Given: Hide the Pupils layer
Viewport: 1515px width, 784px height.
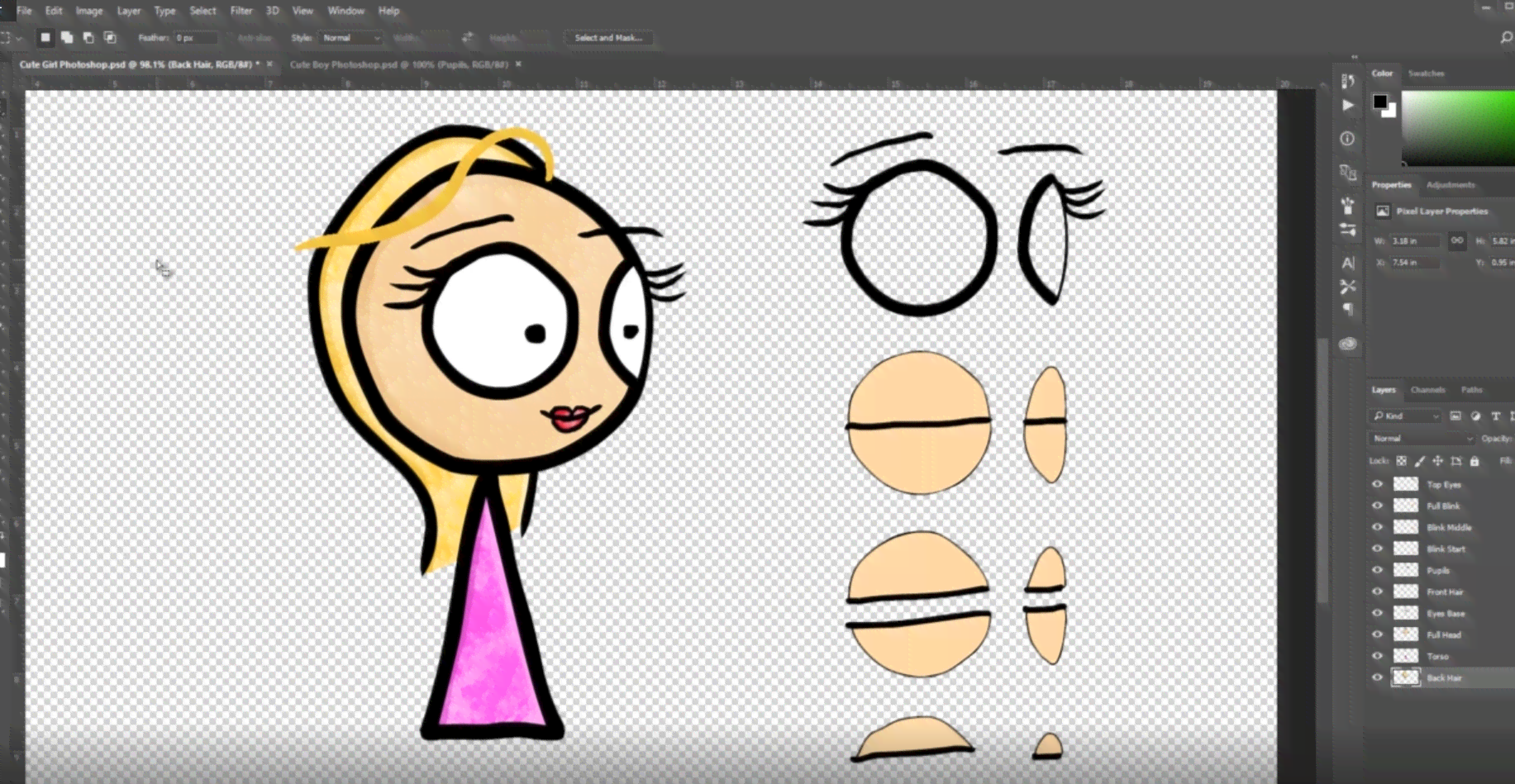Looking at the screenshot, I should point(1377,570).
